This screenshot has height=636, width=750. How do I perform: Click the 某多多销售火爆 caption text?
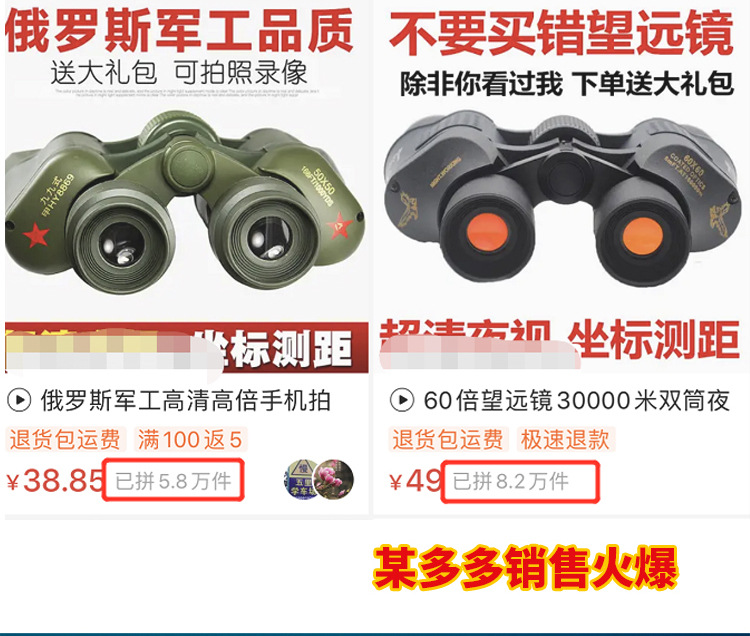pyautogui.click(x=525, y=568)
